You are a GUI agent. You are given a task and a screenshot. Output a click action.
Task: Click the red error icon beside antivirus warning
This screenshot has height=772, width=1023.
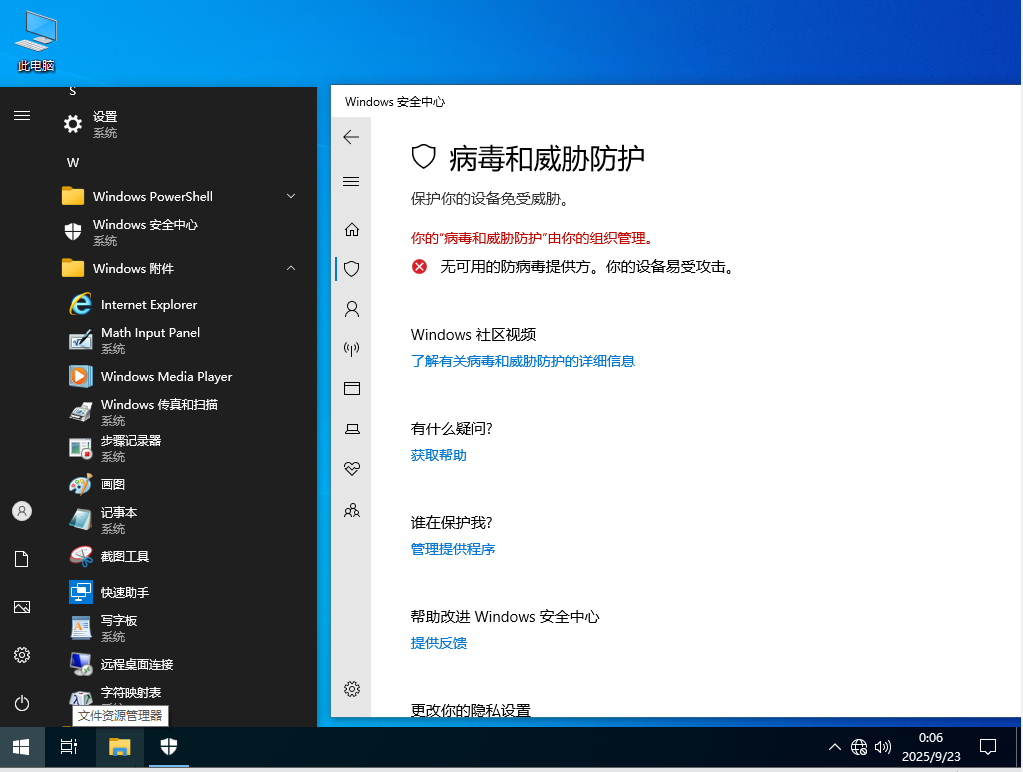[419, 266]
